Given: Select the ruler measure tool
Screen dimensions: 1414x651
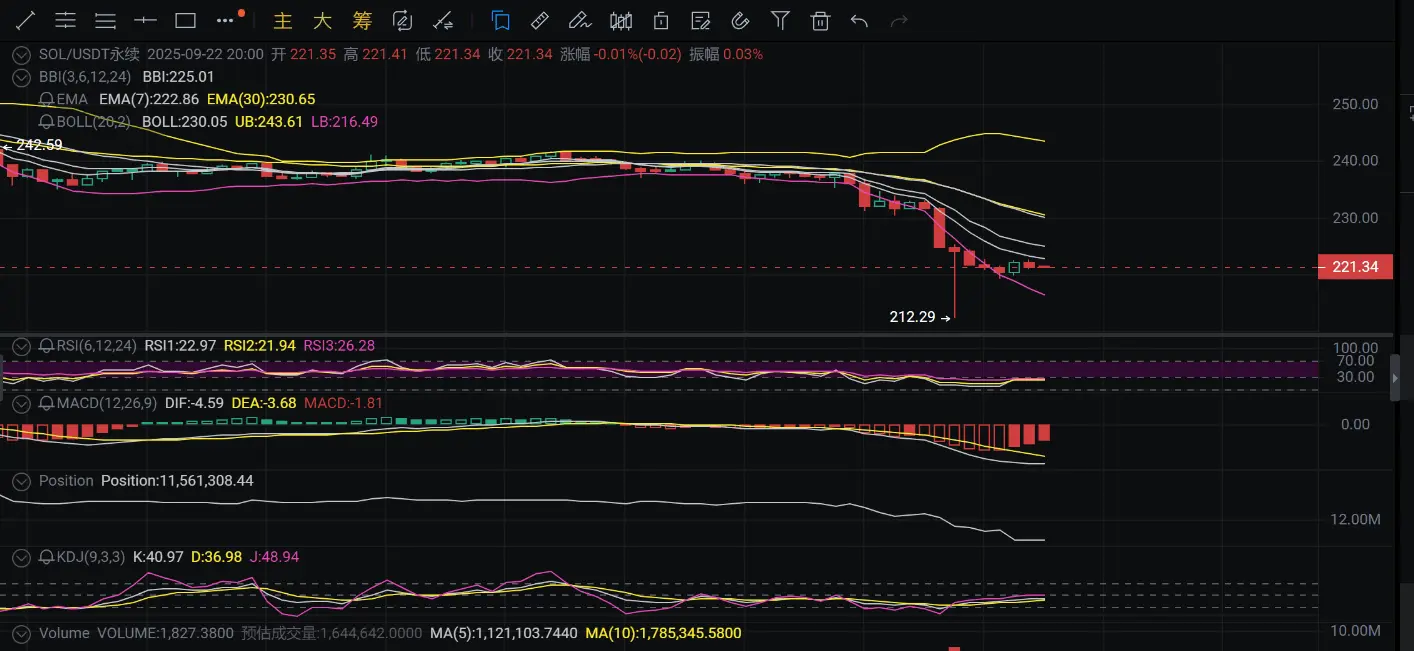Looking at the screenshot, I should 540,20.
